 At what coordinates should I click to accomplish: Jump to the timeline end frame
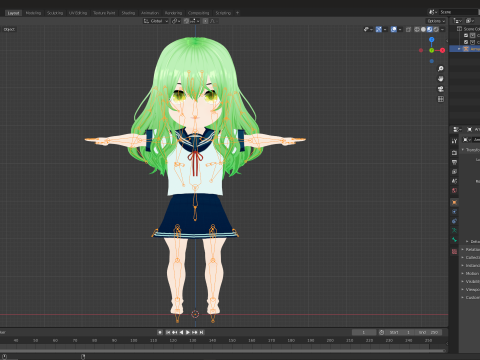201,332
